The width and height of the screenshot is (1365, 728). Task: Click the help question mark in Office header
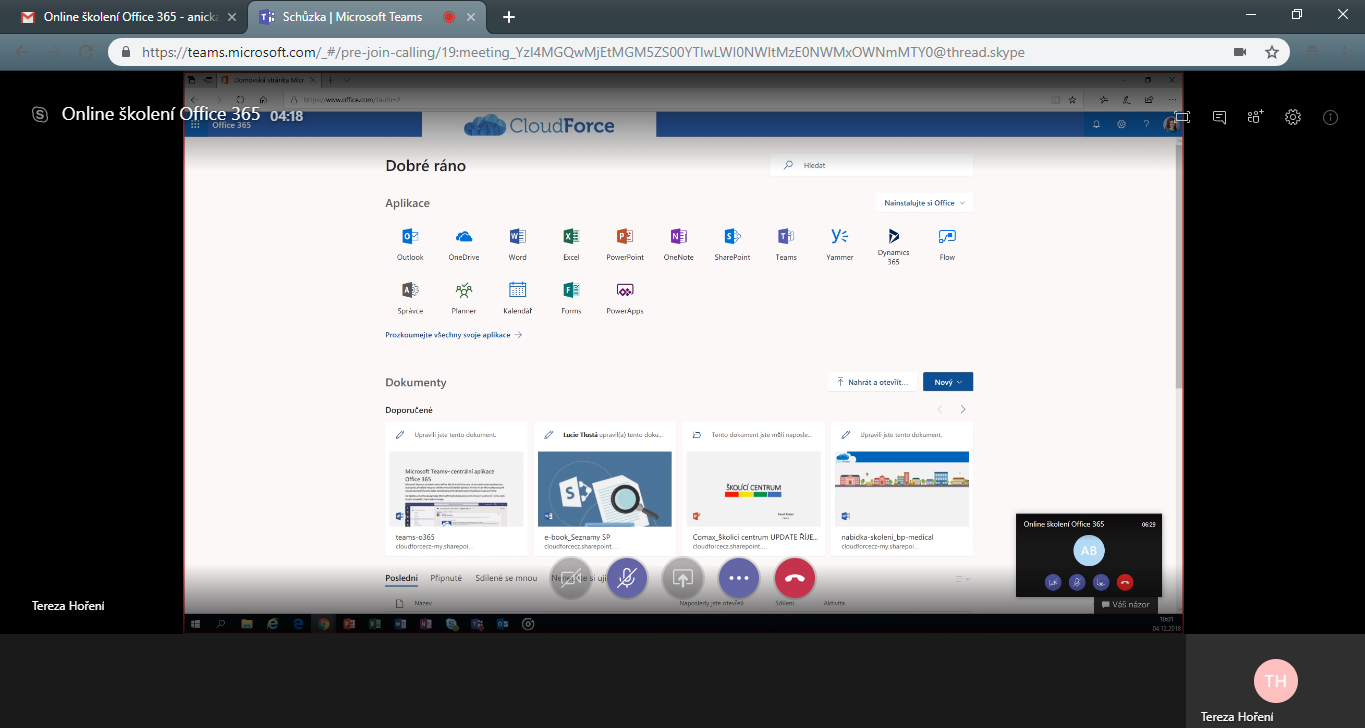pos(1146,125)
